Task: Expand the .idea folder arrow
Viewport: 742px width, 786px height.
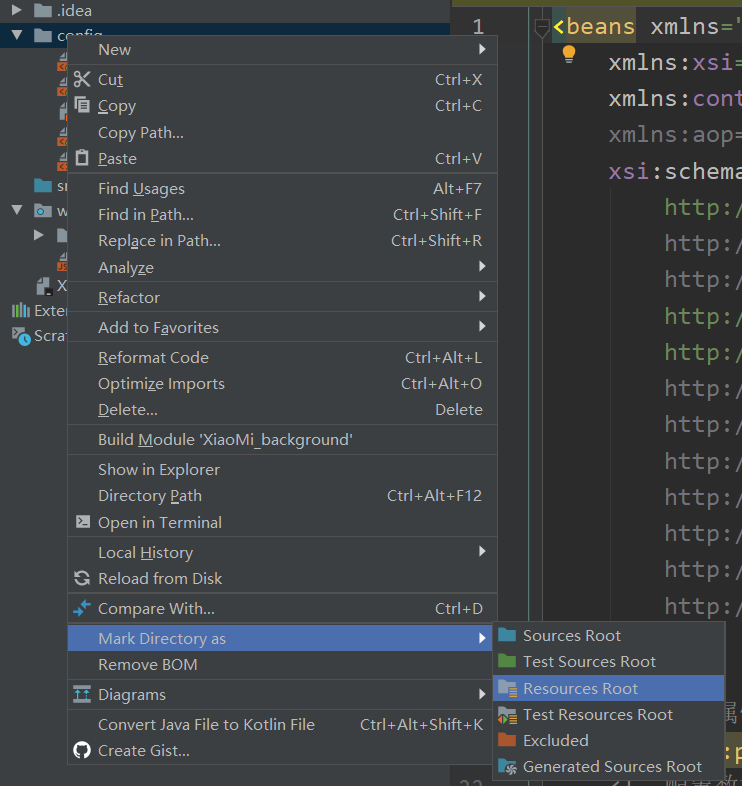Action: click(17, 10)
